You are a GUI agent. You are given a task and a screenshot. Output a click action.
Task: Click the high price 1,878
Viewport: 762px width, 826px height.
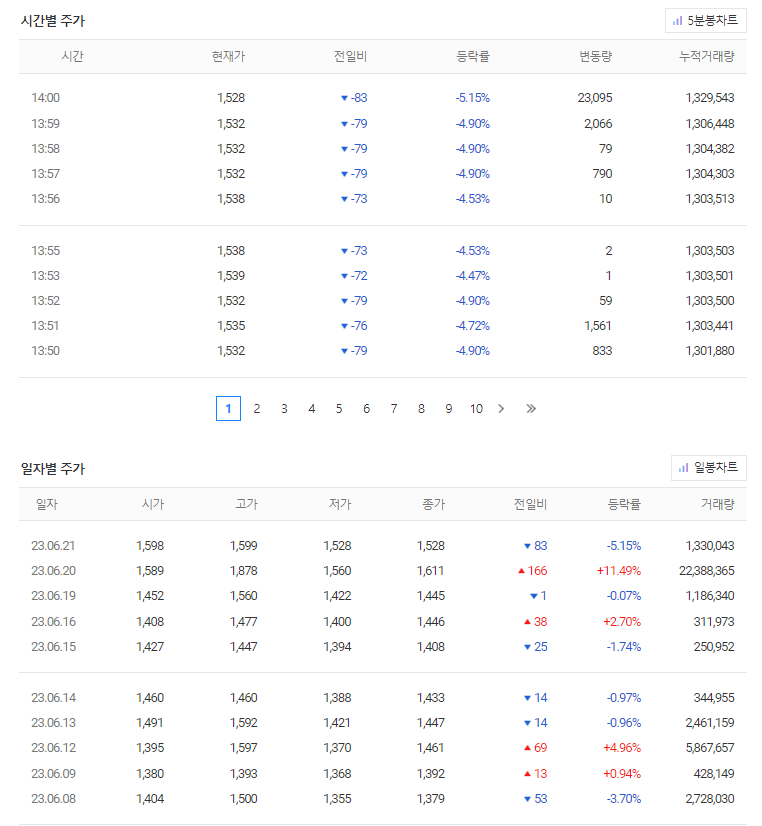point(244,571)
